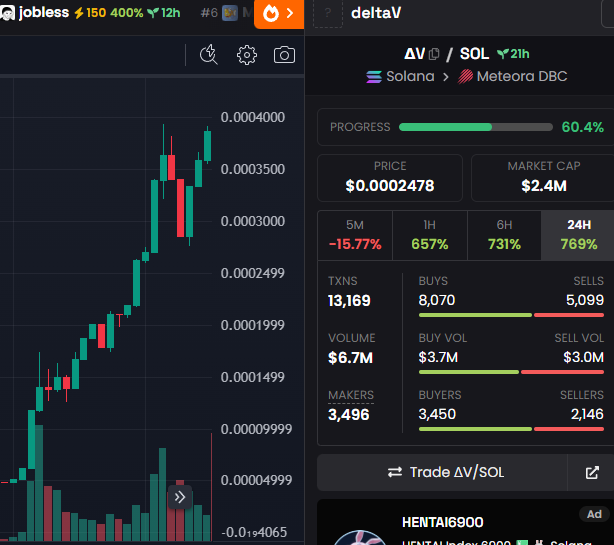Expand chart with double chevron button
614x545 pixels.
pyautogui.click(x=180, y=497)
